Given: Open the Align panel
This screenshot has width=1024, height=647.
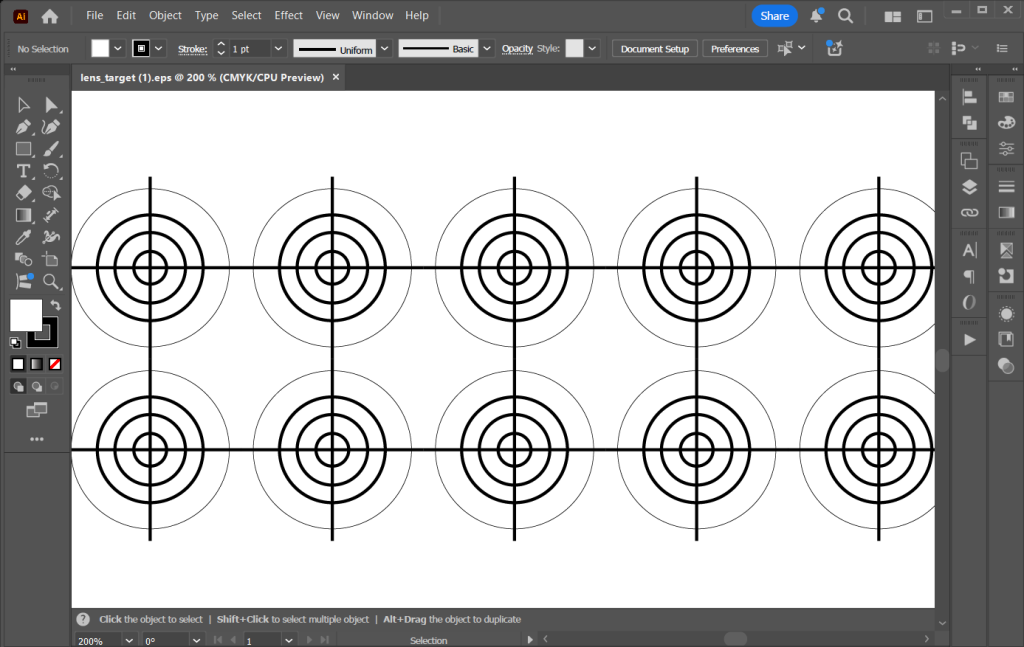Looking at the screenshot, I should [967, 95].
